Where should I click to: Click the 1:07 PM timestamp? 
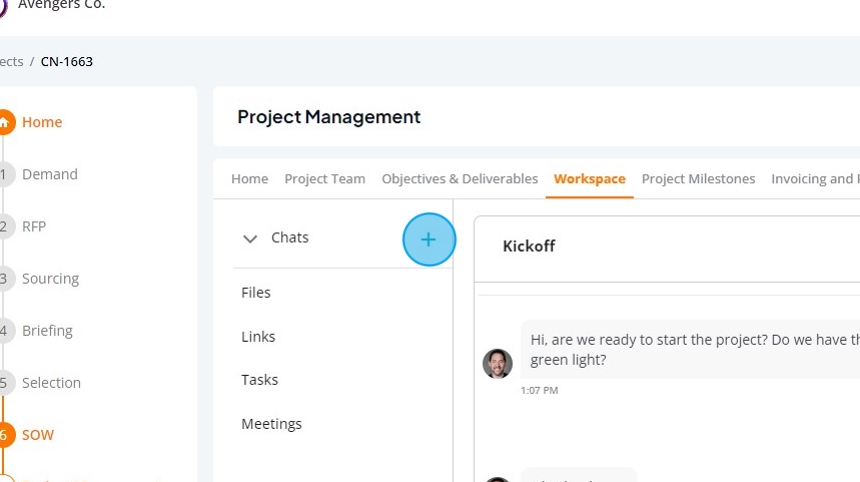(x=539, y=390)
